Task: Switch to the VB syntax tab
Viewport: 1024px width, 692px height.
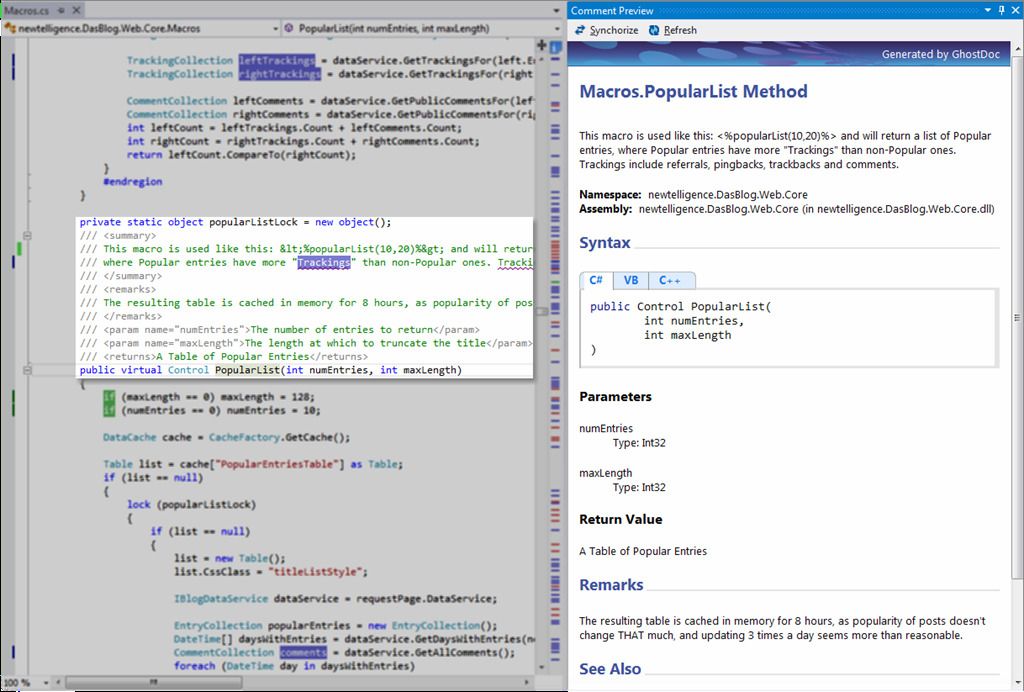Action: click(x=631, y=280)
